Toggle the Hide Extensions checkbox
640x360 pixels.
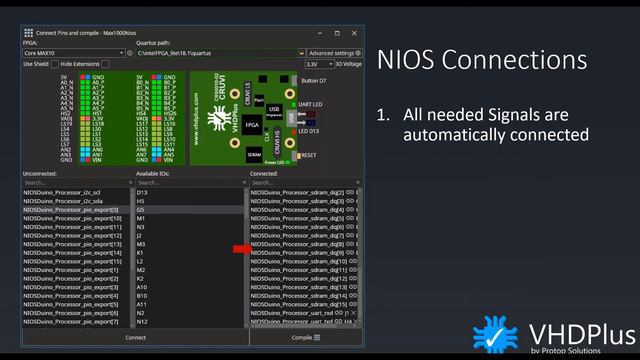tap(105, 64)
